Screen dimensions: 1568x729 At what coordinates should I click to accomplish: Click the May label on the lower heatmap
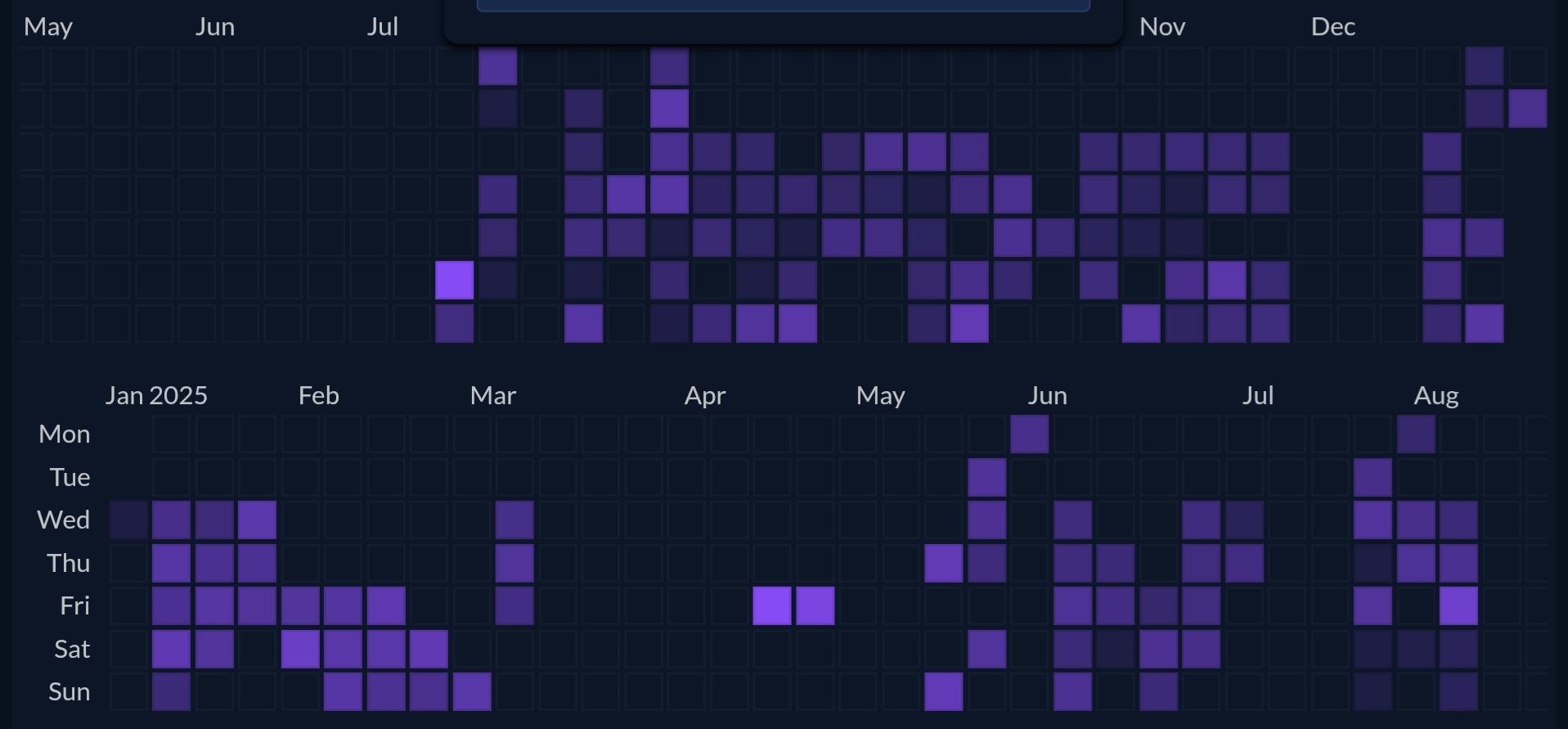[x=880, y=396]
